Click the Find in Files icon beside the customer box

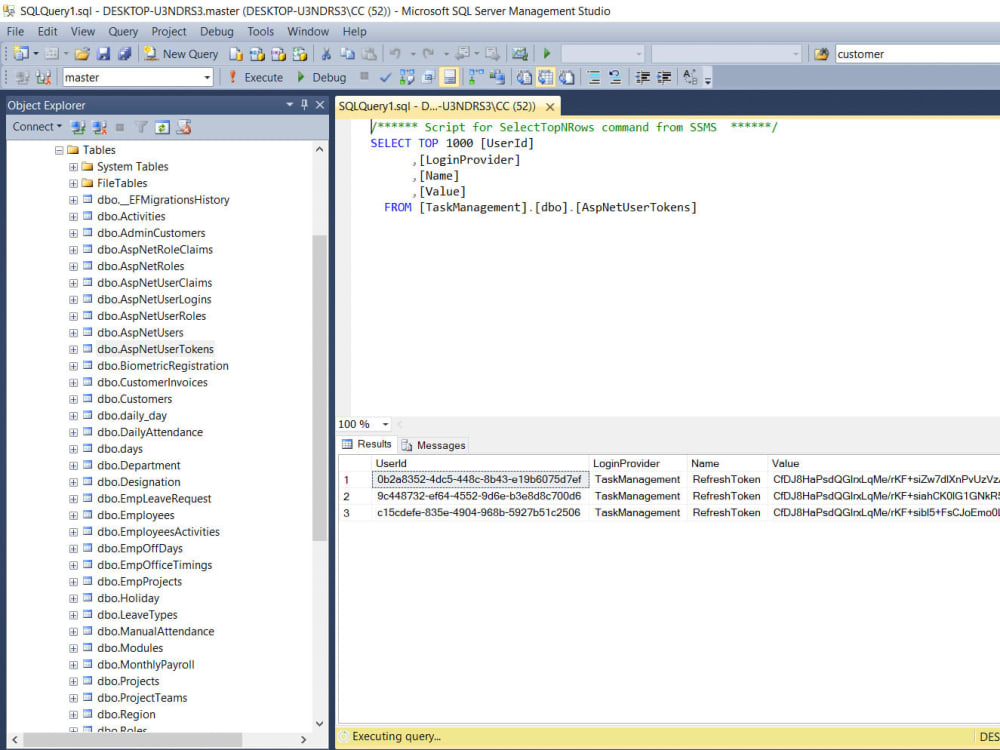click(821, 54)
